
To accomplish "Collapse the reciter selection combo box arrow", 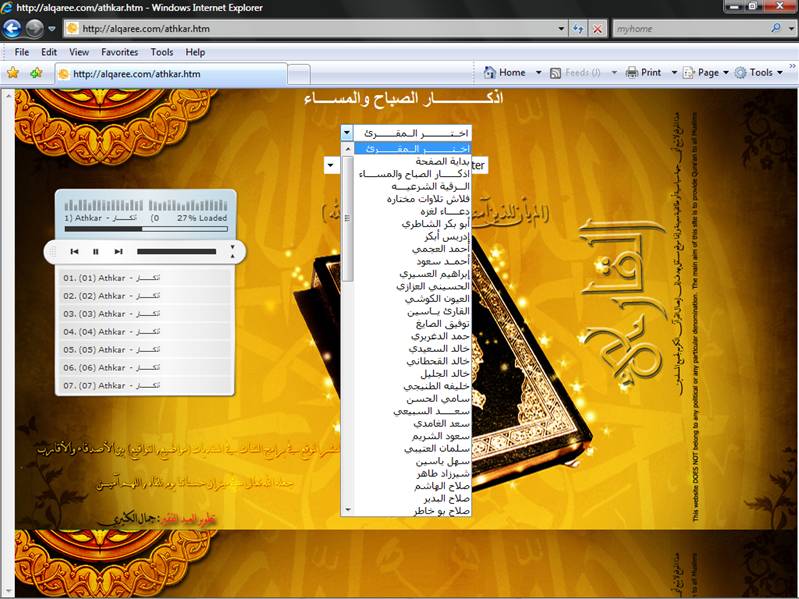I will tap(347, 133).
